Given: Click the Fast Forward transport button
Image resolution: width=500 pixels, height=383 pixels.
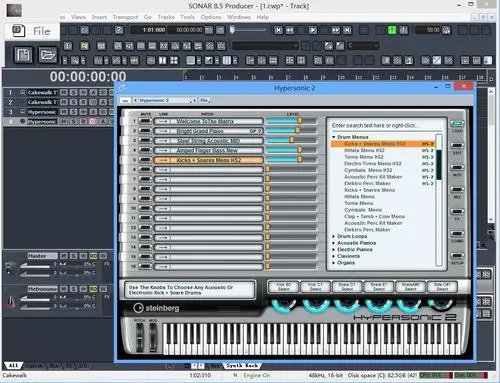Looking at the screenshot, I should click(336, 30).
